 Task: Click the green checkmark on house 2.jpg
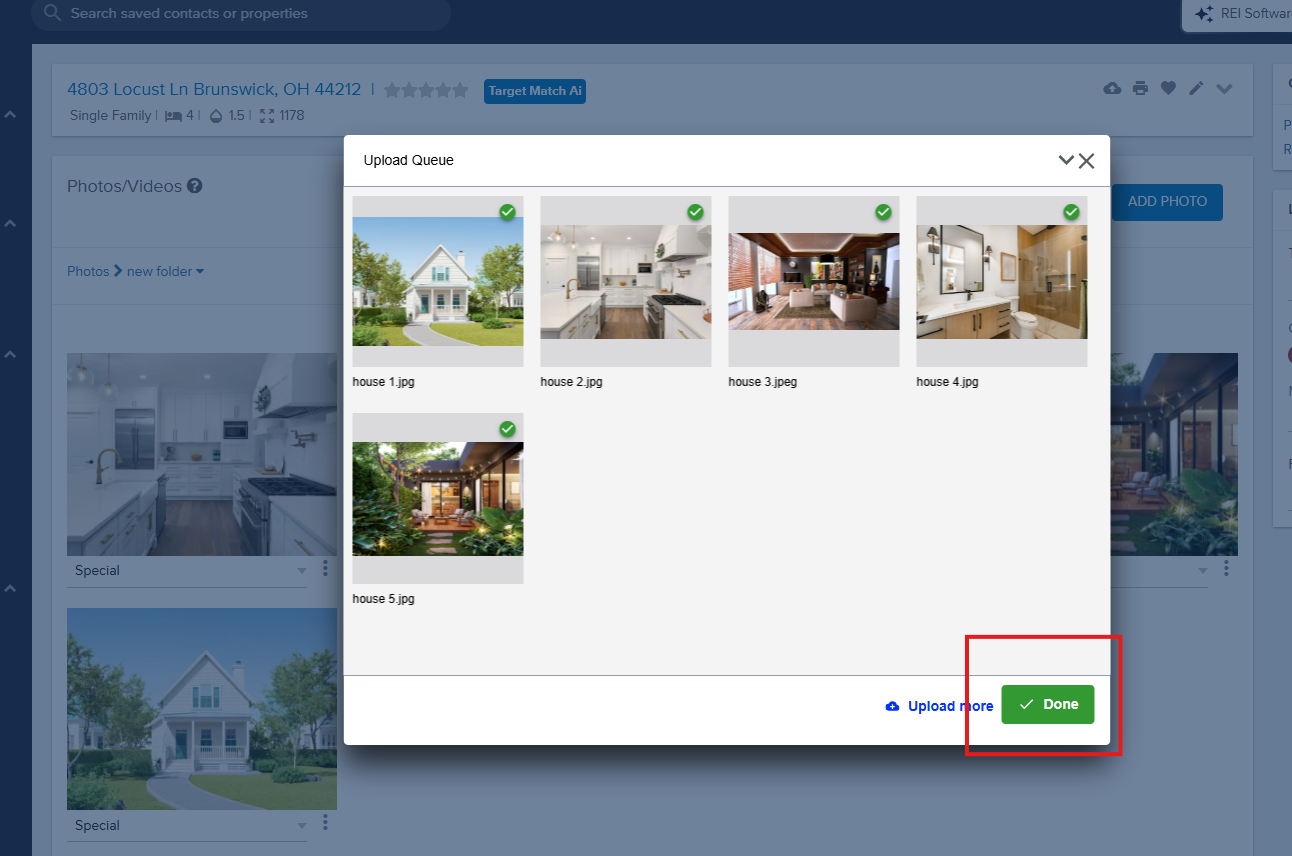[695, 212]
